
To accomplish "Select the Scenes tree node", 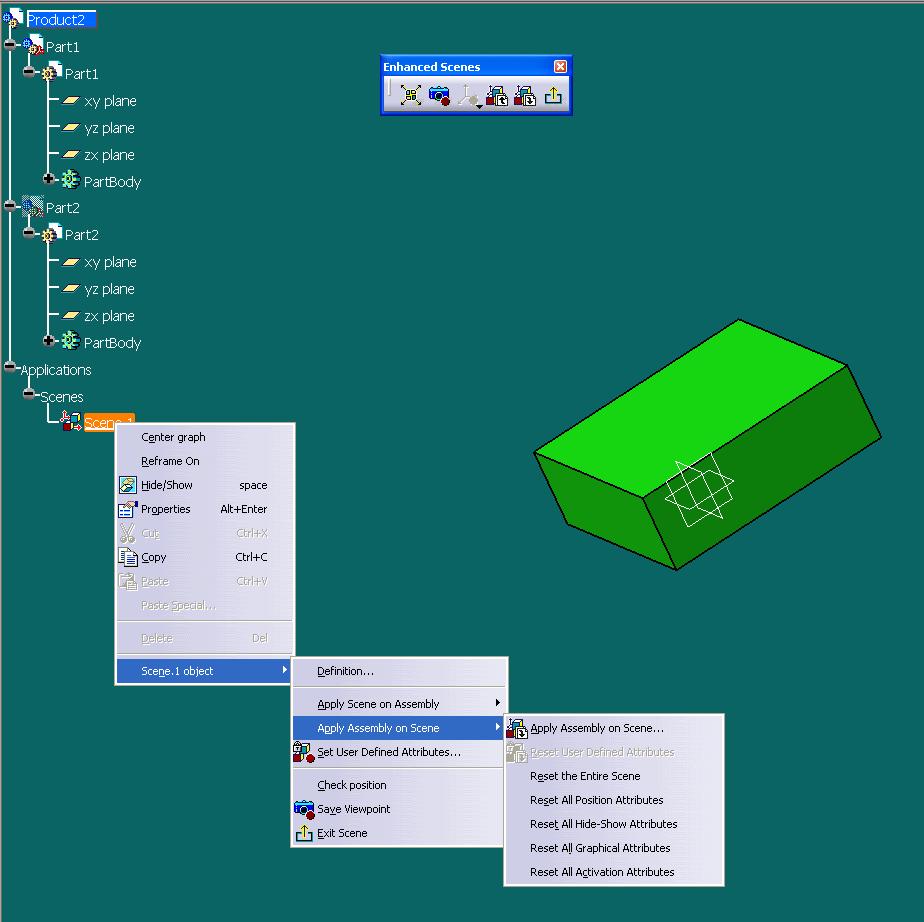I will pyautogui.click(x=61, y=397).
